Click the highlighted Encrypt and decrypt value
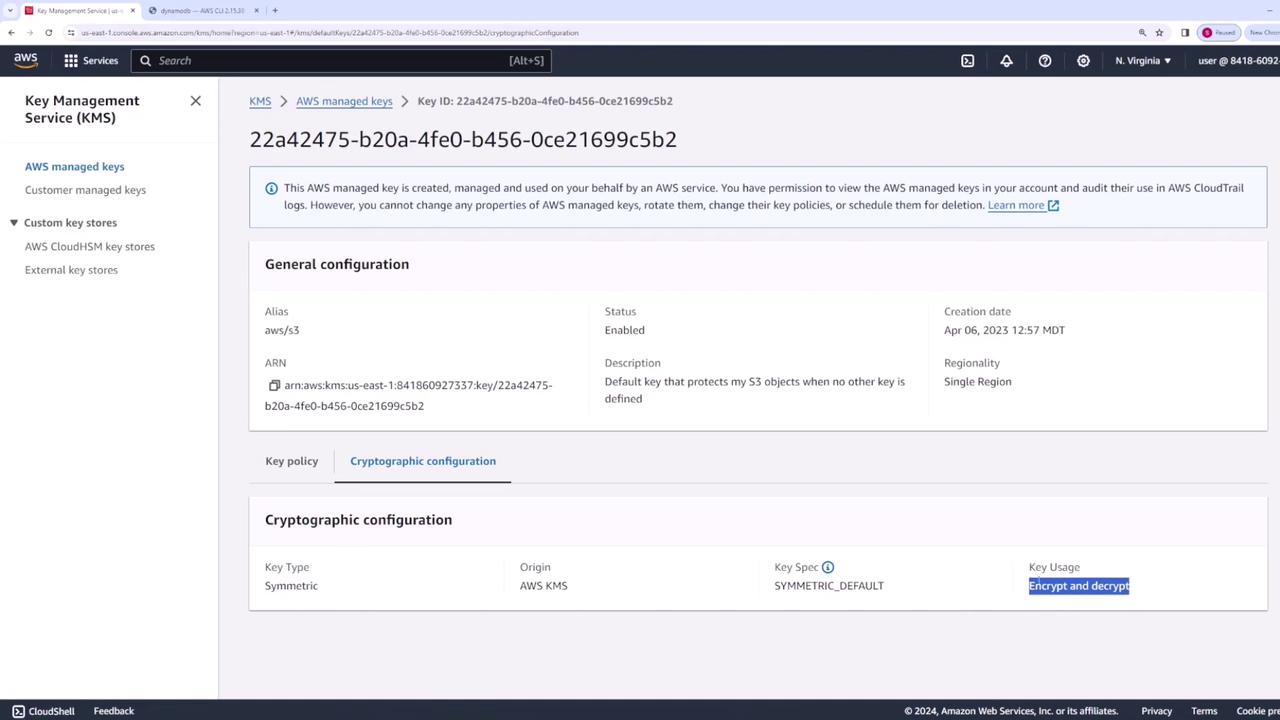The image size is (1280, 720). click(1079, 586)
